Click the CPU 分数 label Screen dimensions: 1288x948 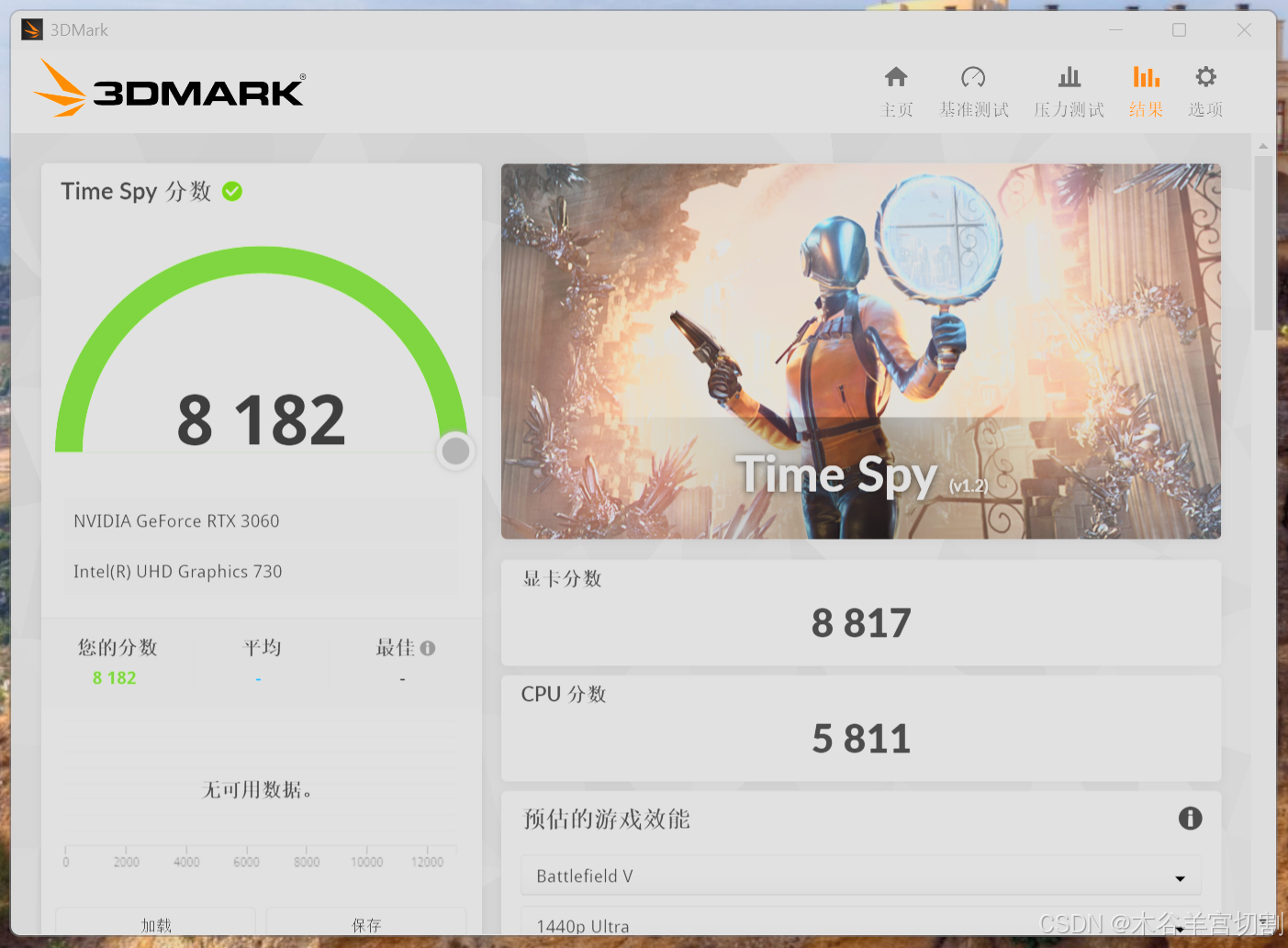click(564, 695)
